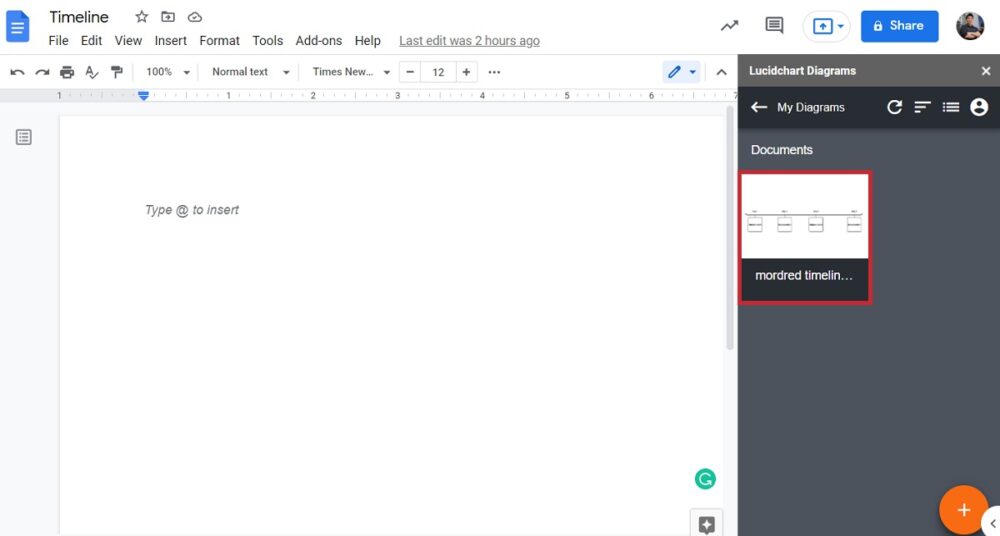Decrease font size with minus button
The height and width of the screenshot is (536, 1000).
tap(410, 72)
